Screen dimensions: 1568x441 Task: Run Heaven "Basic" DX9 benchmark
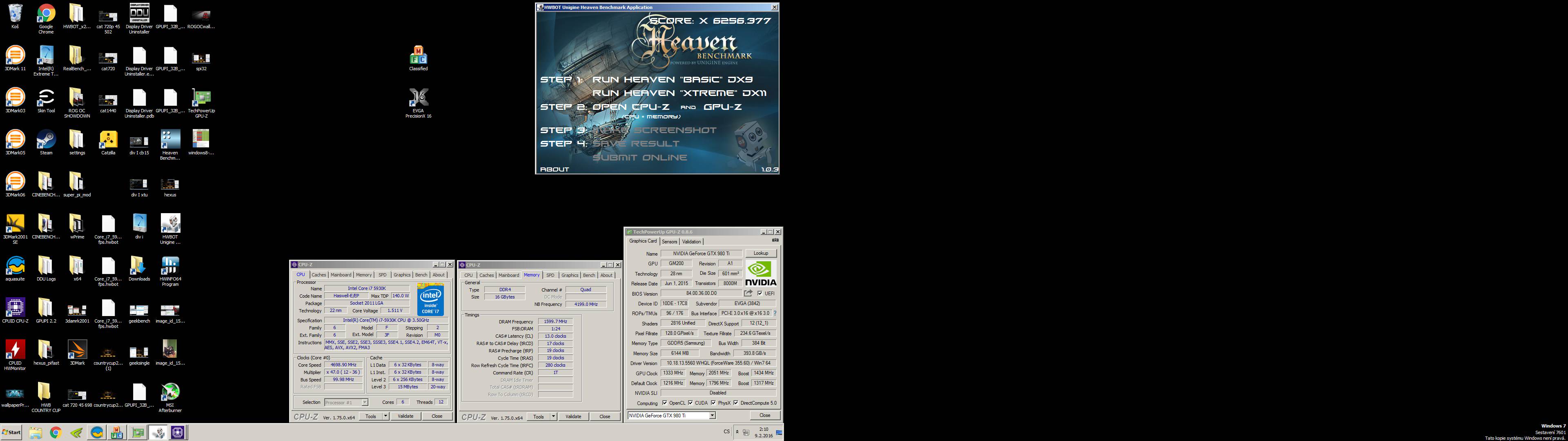(x=673, y=79)
